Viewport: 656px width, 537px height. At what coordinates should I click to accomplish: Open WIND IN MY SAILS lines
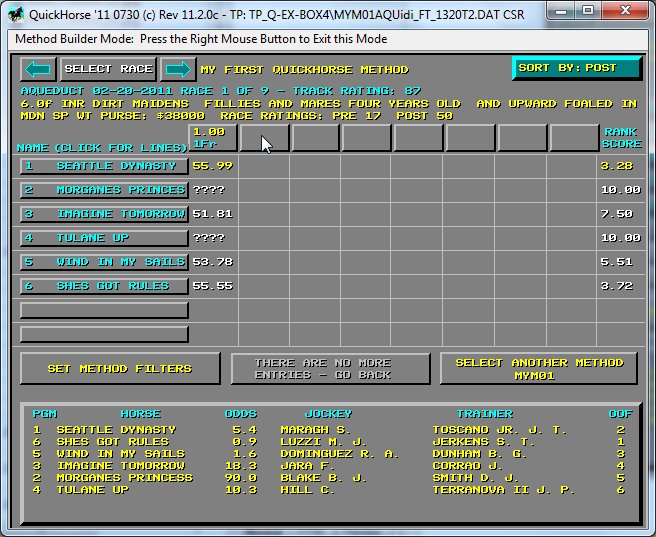coord(104,262)
